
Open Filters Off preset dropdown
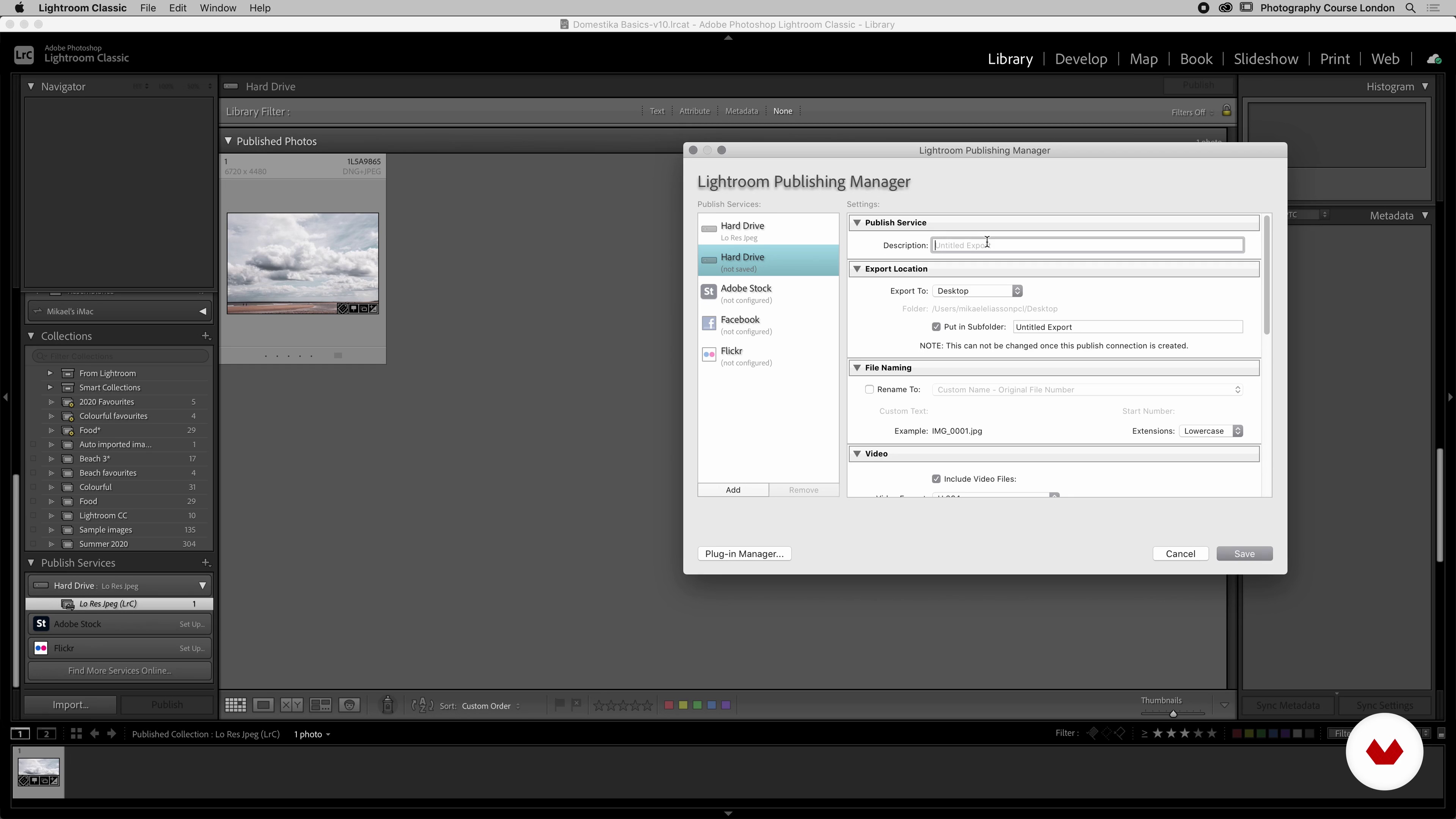tap(1192, 113)
